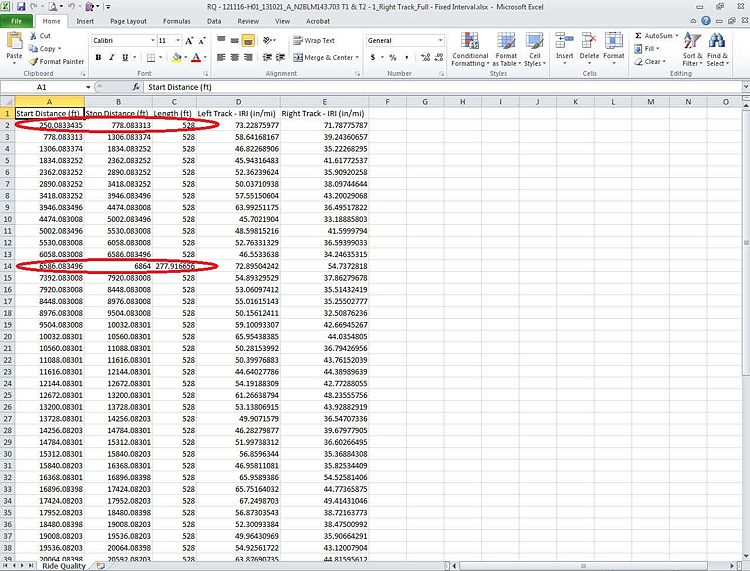750x571 pixels.
Task: Switch to Page Layout tab
Action: (x=128, y=21)
